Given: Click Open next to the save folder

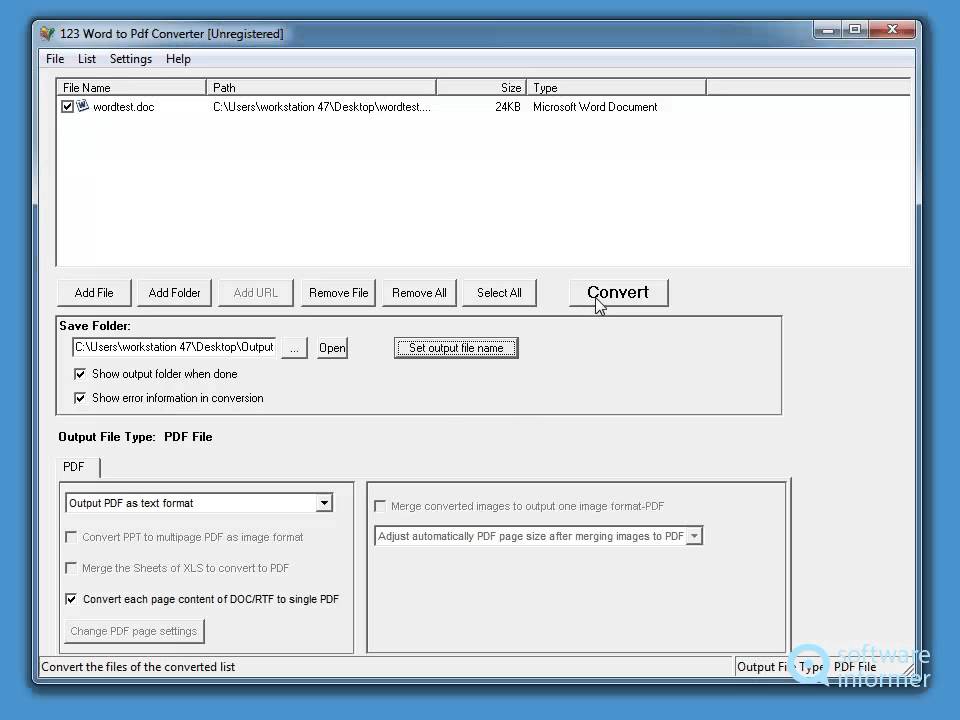Looking at the screenshot, I should coord(332,348).
